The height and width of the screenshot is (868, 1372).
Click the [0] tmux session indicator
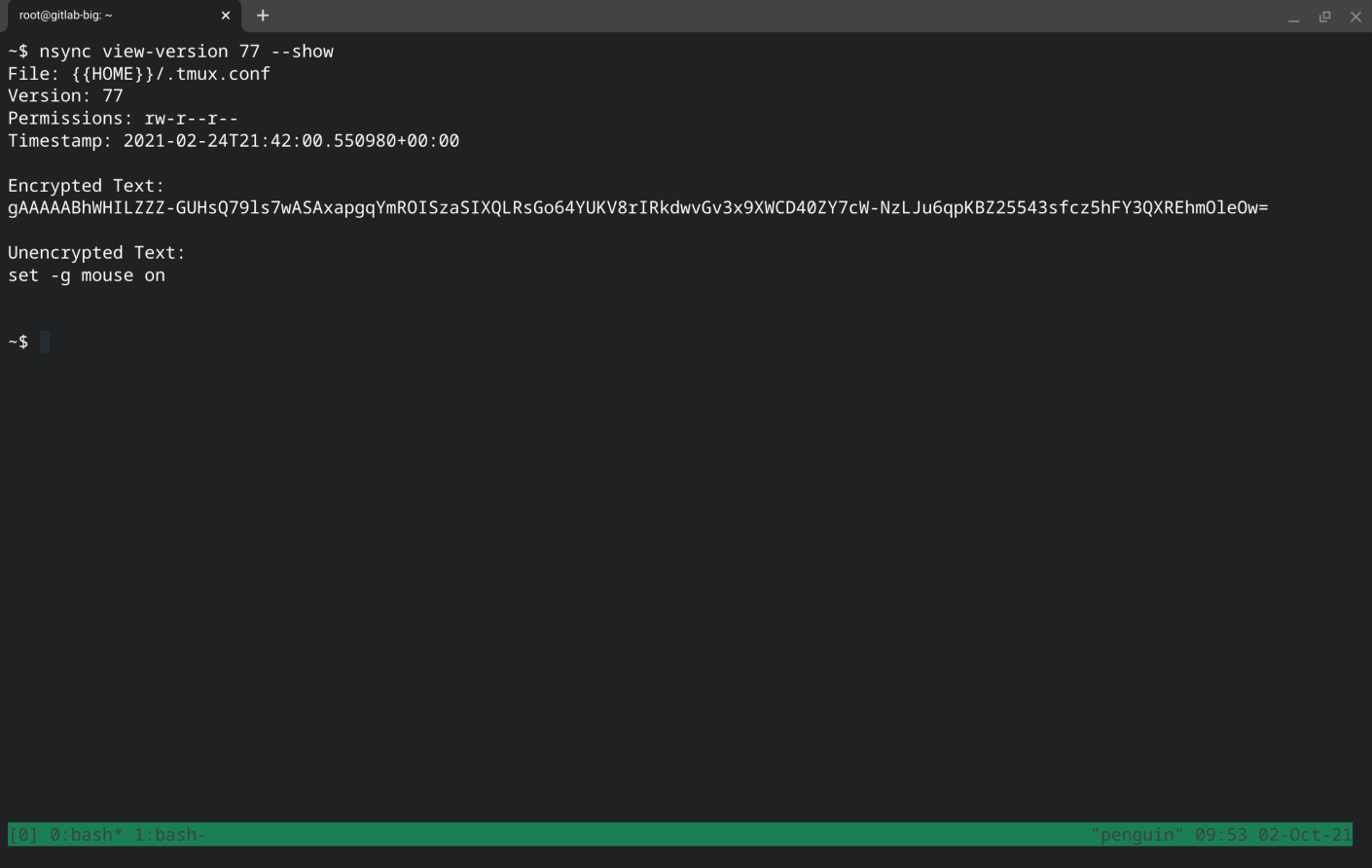pyautogui.click(x=23, y=835)
